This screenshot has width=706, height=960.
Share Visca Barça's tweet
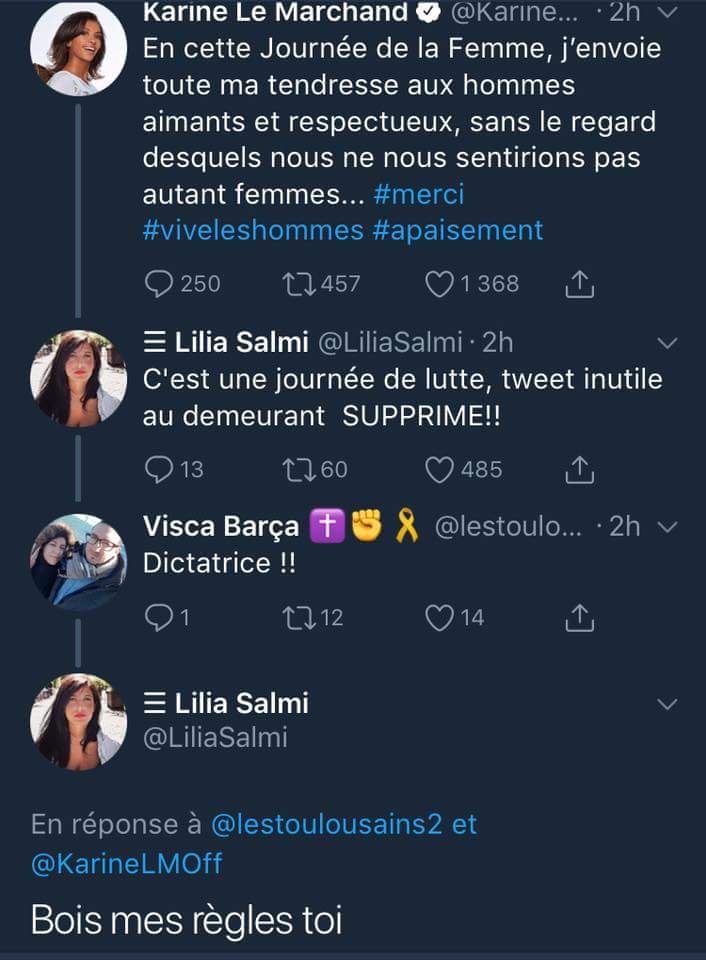(580, 618)
